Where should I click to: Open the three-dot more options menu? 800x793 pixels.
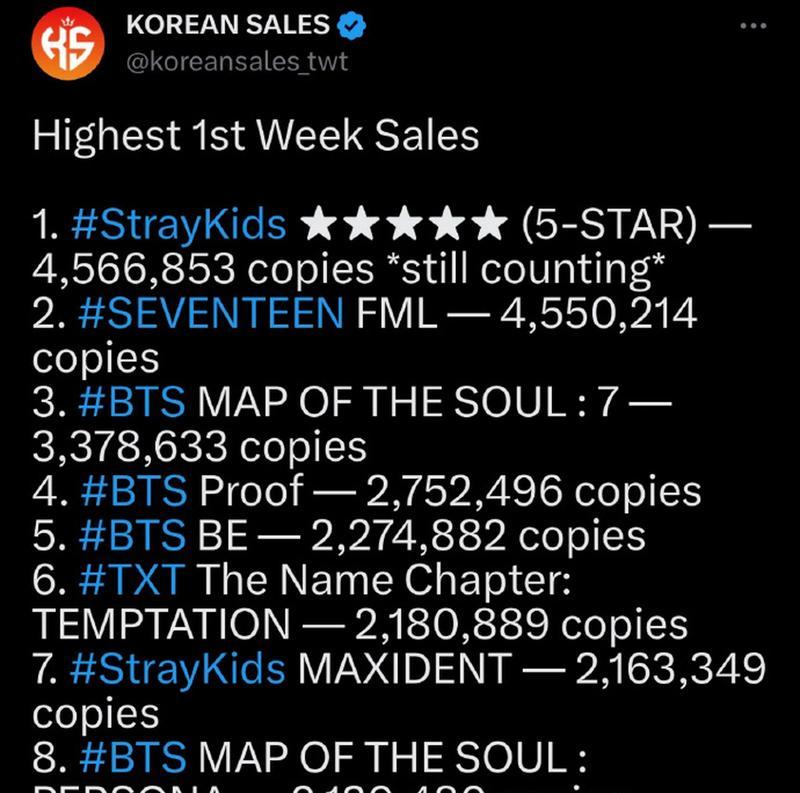point(753,26)
